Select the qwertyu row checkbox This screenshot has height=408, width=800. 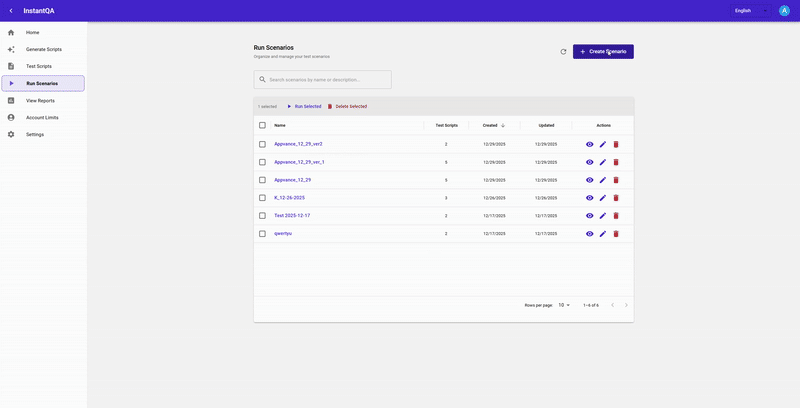coord(263,233)
